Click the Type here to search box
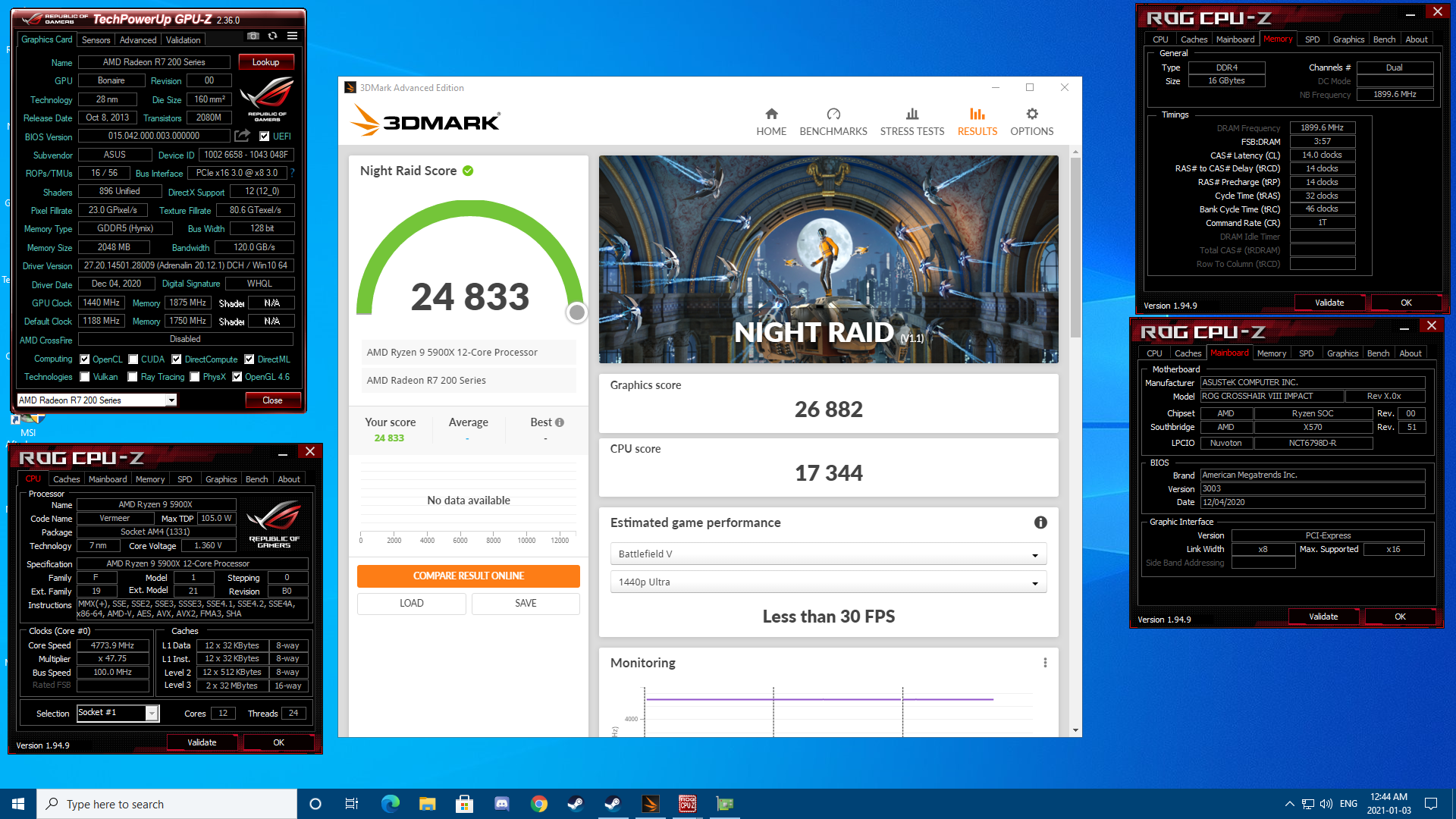 (x=167, y=804)
